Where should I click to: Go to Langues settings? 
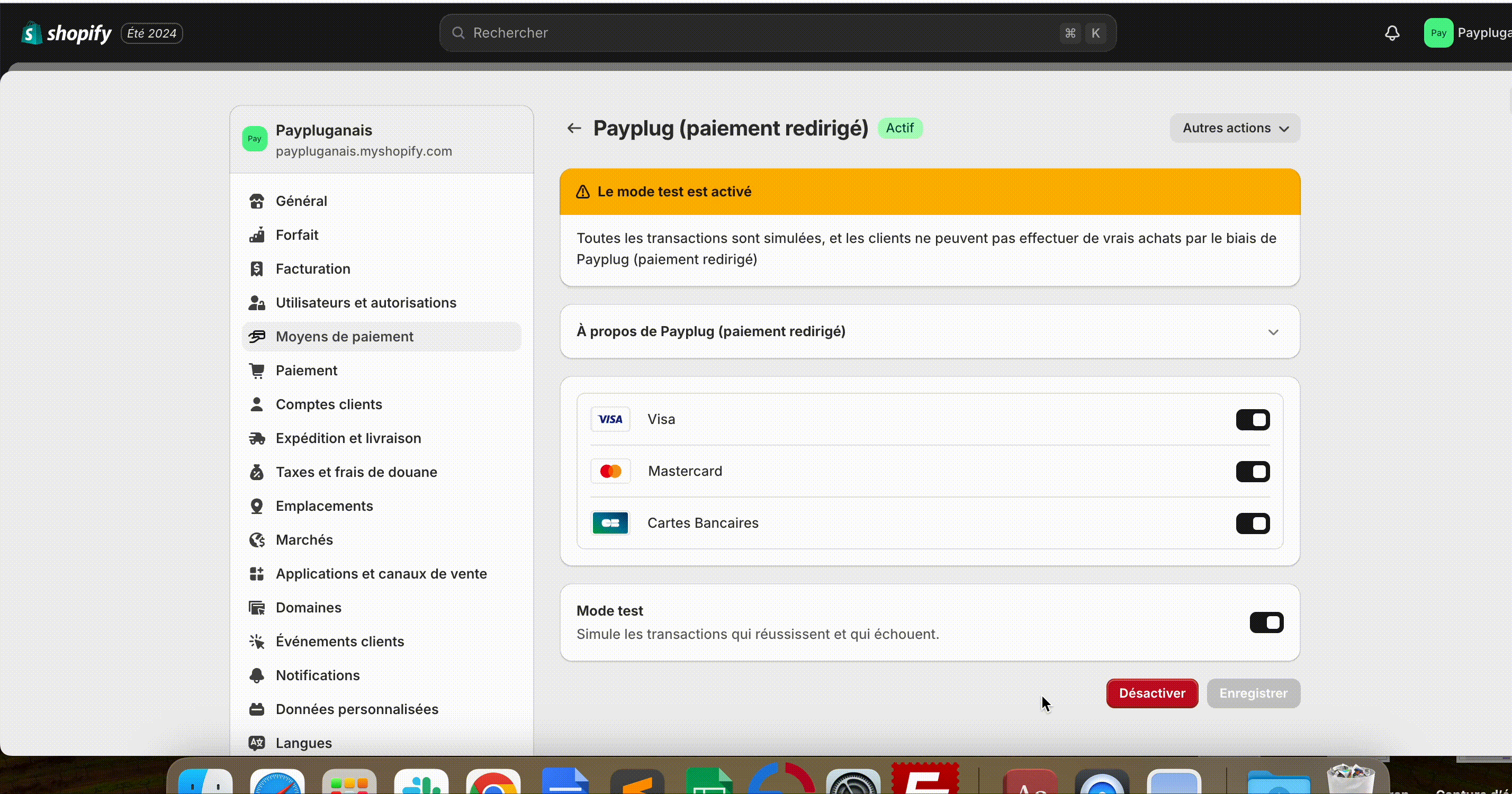tap(382, 743)
